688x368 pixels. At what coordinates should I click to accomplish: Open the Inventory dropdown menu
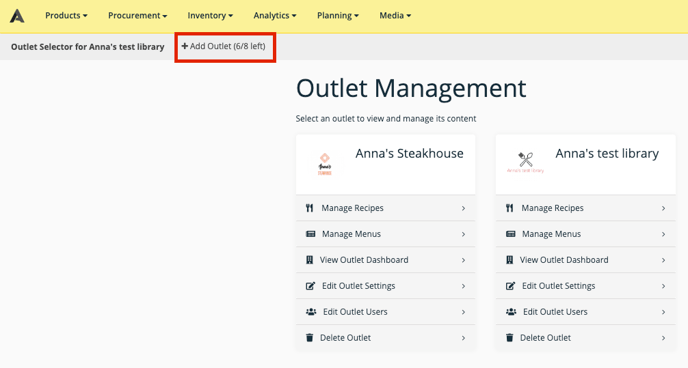(x=210, y=15)
